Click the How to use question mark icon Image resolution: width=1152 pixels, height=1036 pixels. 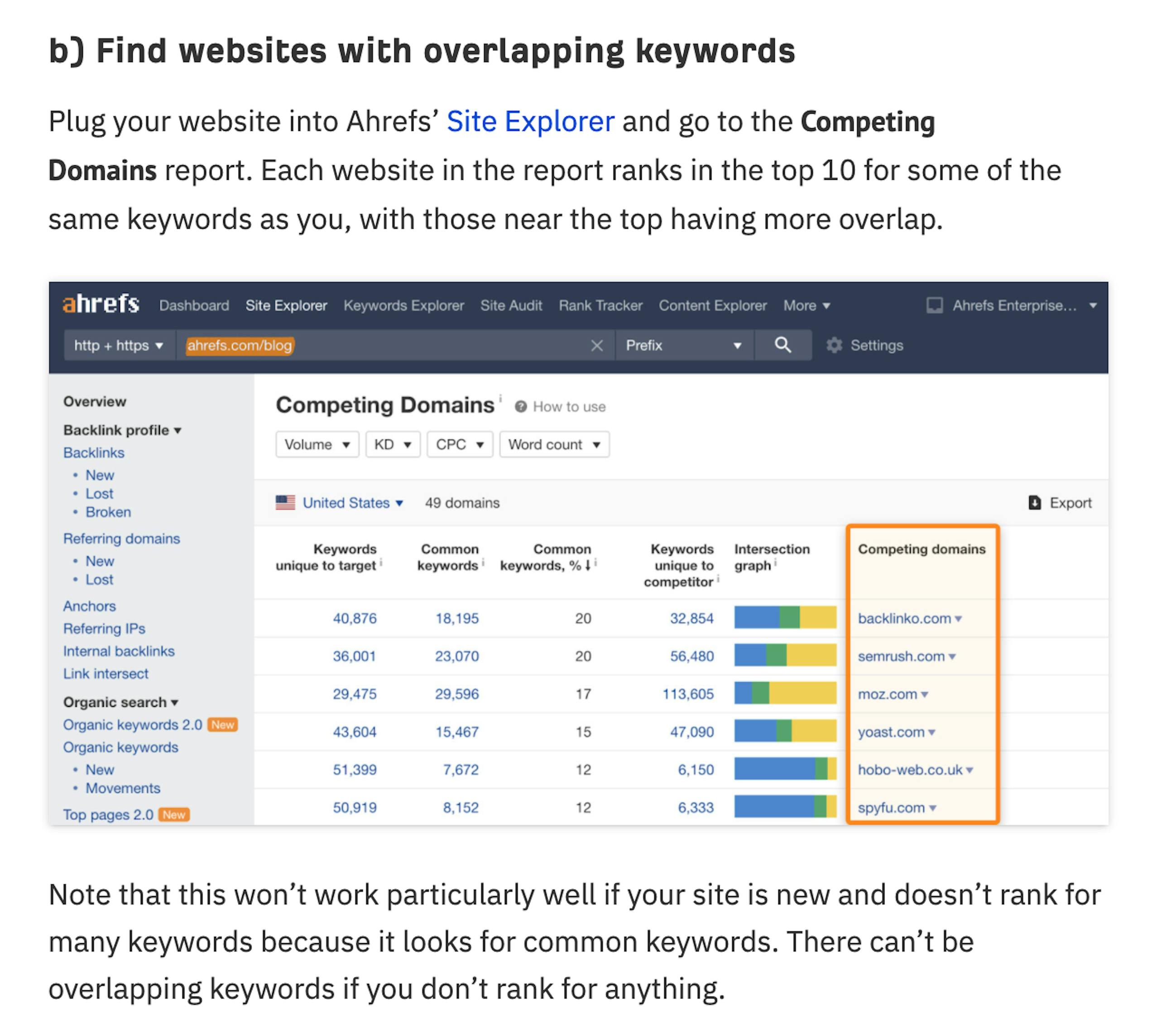[520, 407]
